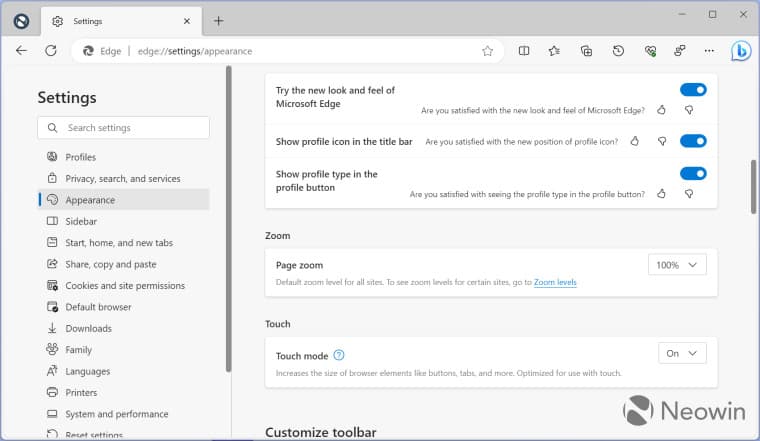Open the Zoom levels link

point(555,283)
